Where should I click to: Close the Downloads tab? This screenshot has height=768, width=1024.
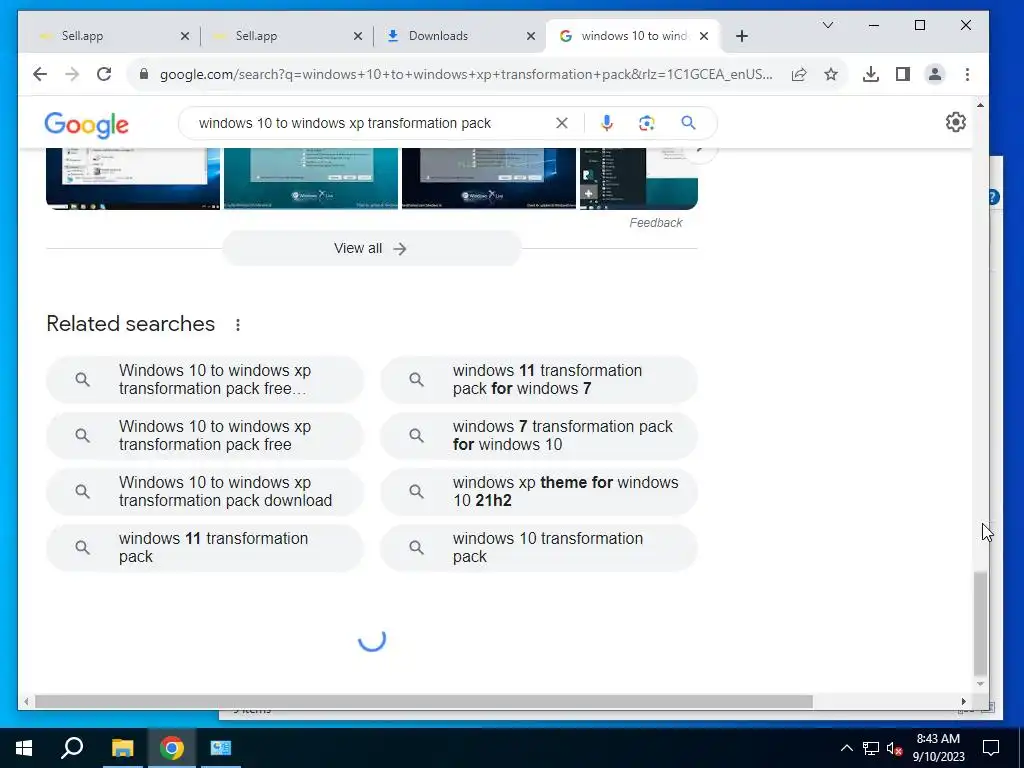coord(531,37)
